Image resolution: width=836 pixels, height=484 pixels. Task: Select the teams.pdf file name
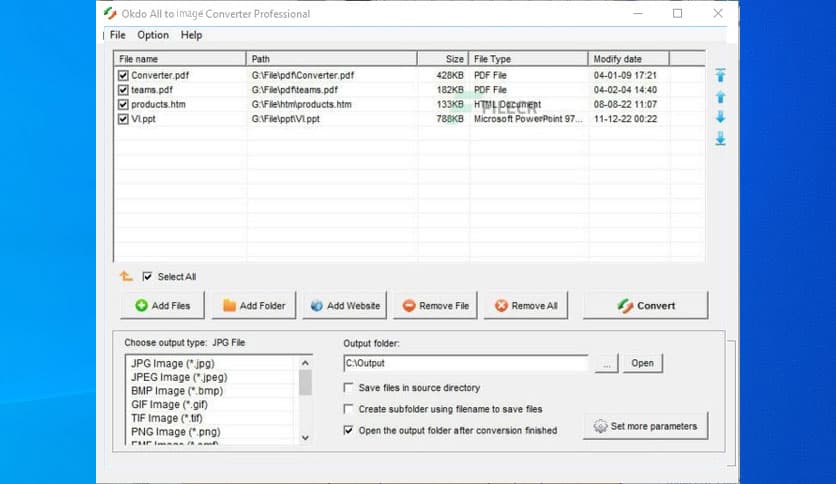152,90
